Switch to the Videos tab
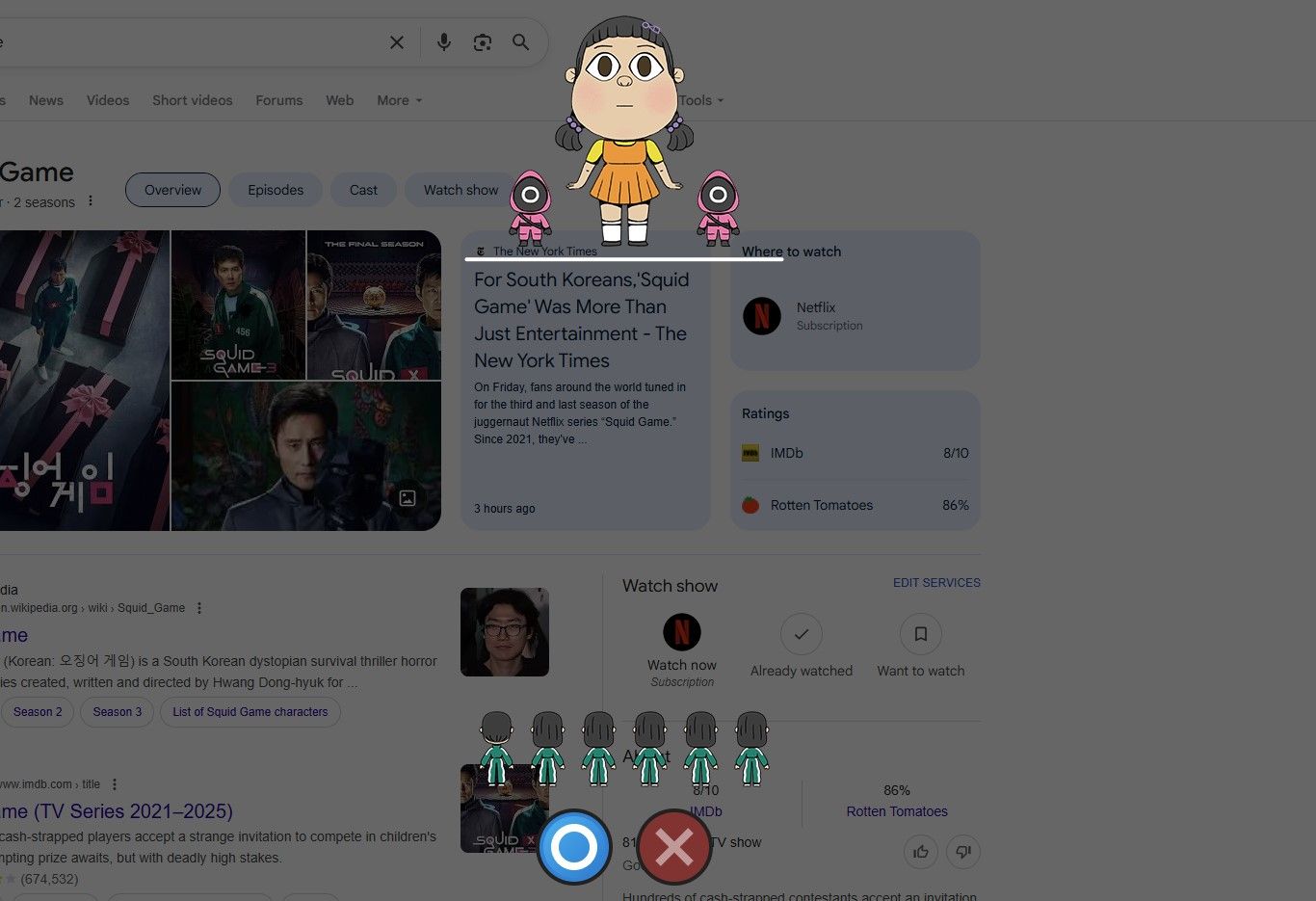 tap(108, 100)
